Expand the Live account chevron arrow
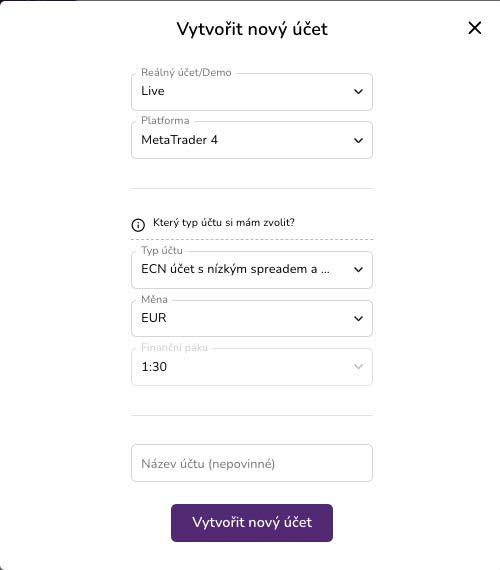The image size is (500, 570). pos(358,91)
